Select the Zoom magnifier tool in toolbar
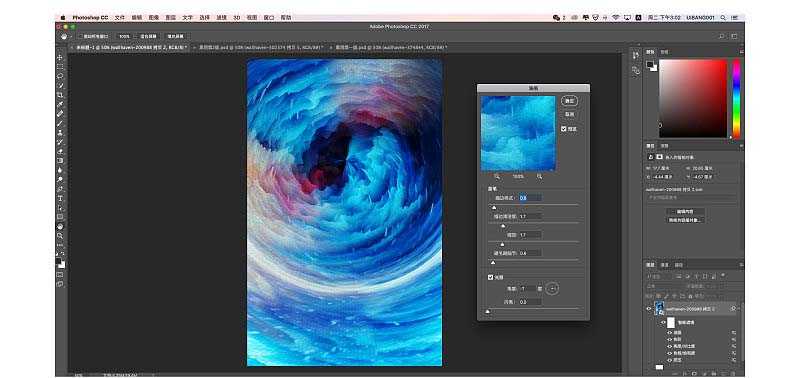 60,236
